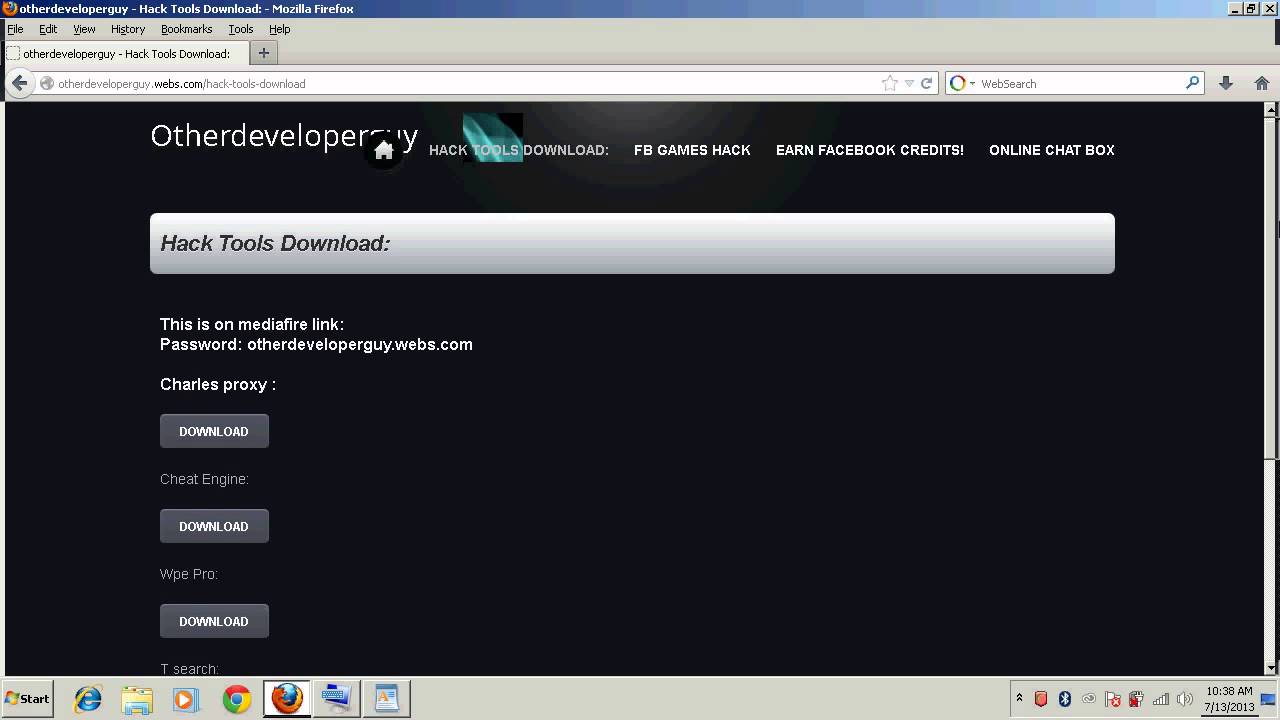Open the Edit menu

click(x=48, y=29)
